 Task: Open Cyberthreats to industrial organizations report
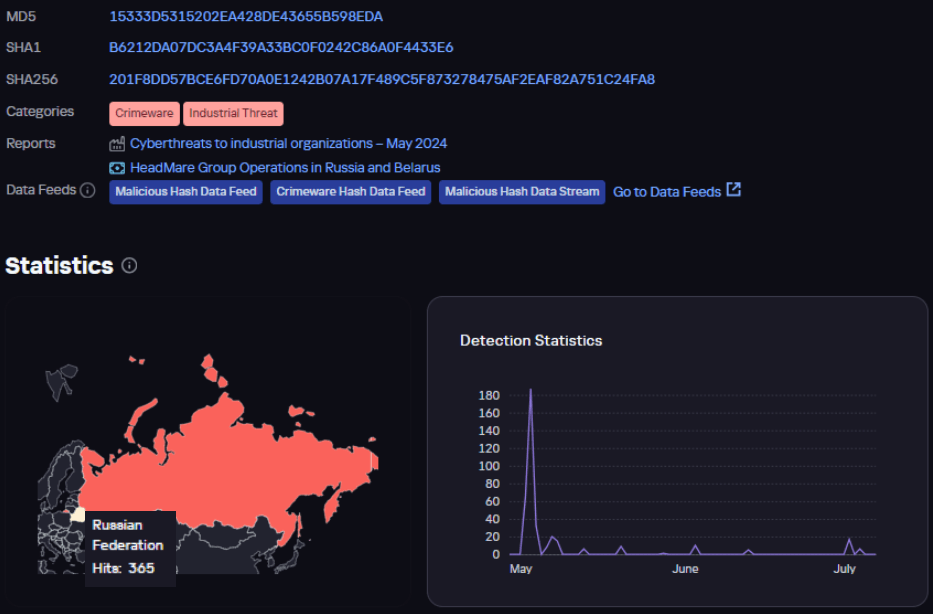click(x=289, y=143)
